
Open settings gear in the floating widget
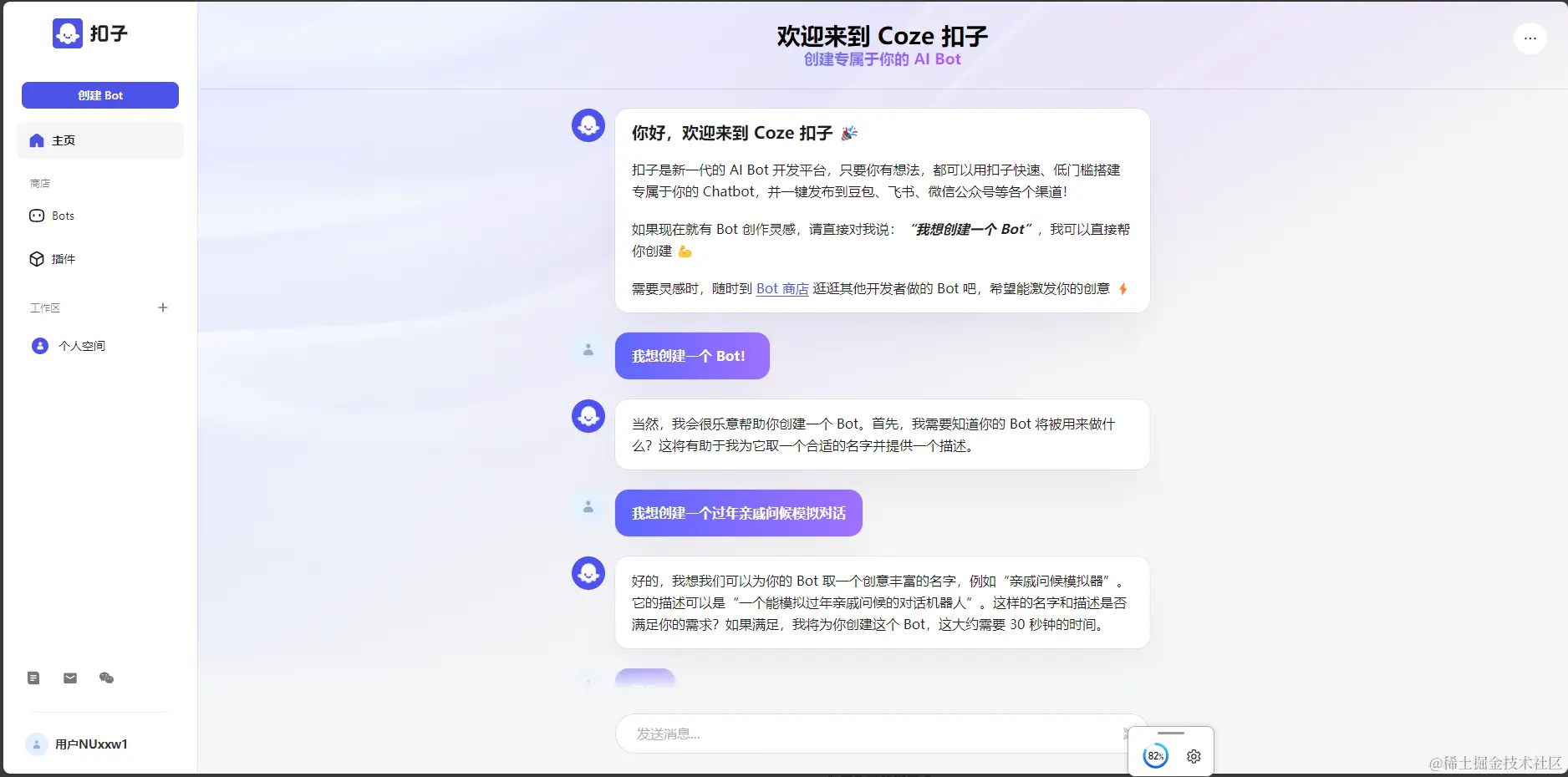tap(1194, 756)
